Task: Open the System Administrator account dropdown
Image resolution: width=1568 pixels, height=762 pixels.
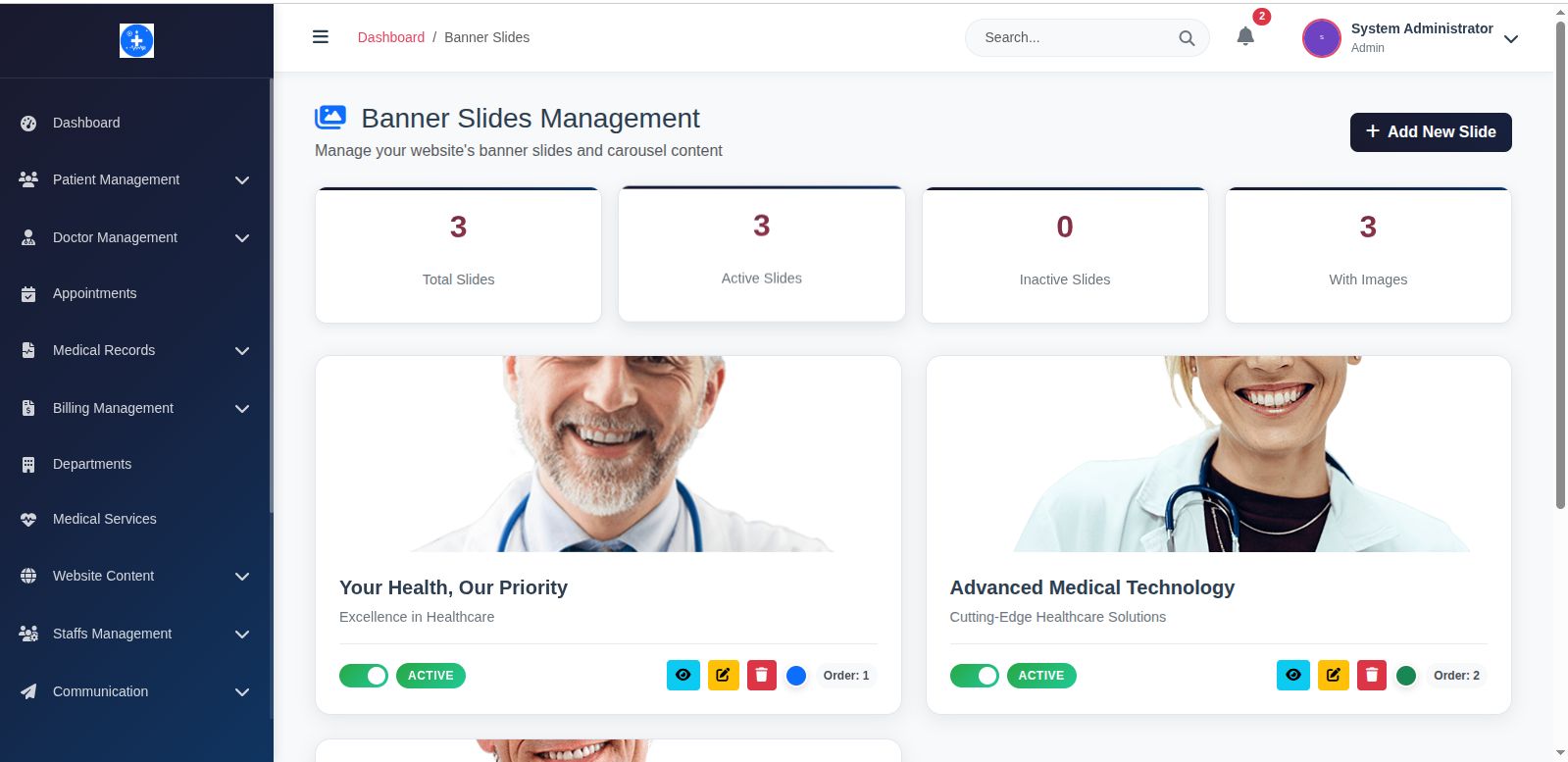Action: coord(1511,39)
